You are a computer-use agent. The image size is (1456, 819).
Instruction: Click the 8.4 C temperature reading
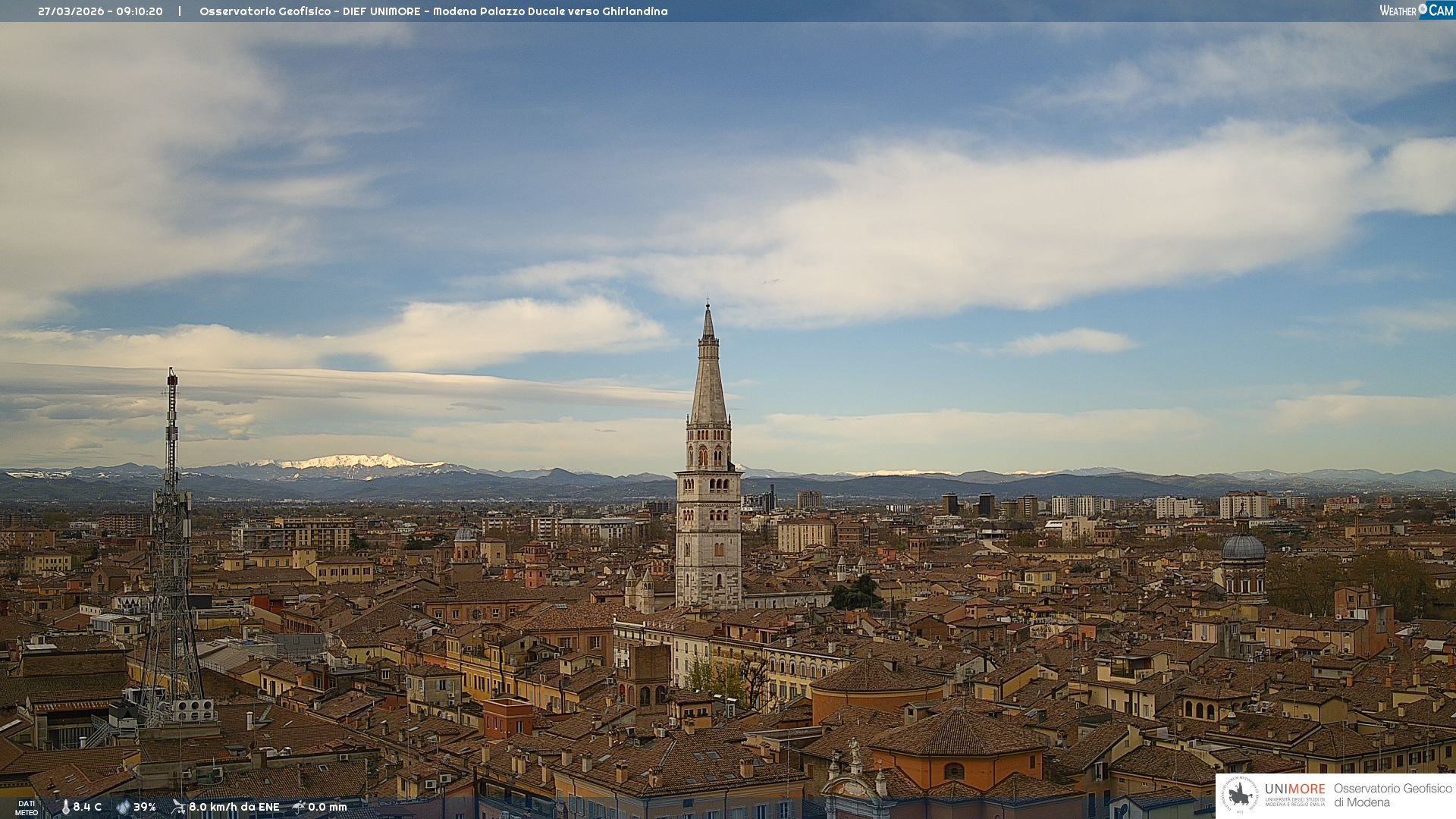87,807
